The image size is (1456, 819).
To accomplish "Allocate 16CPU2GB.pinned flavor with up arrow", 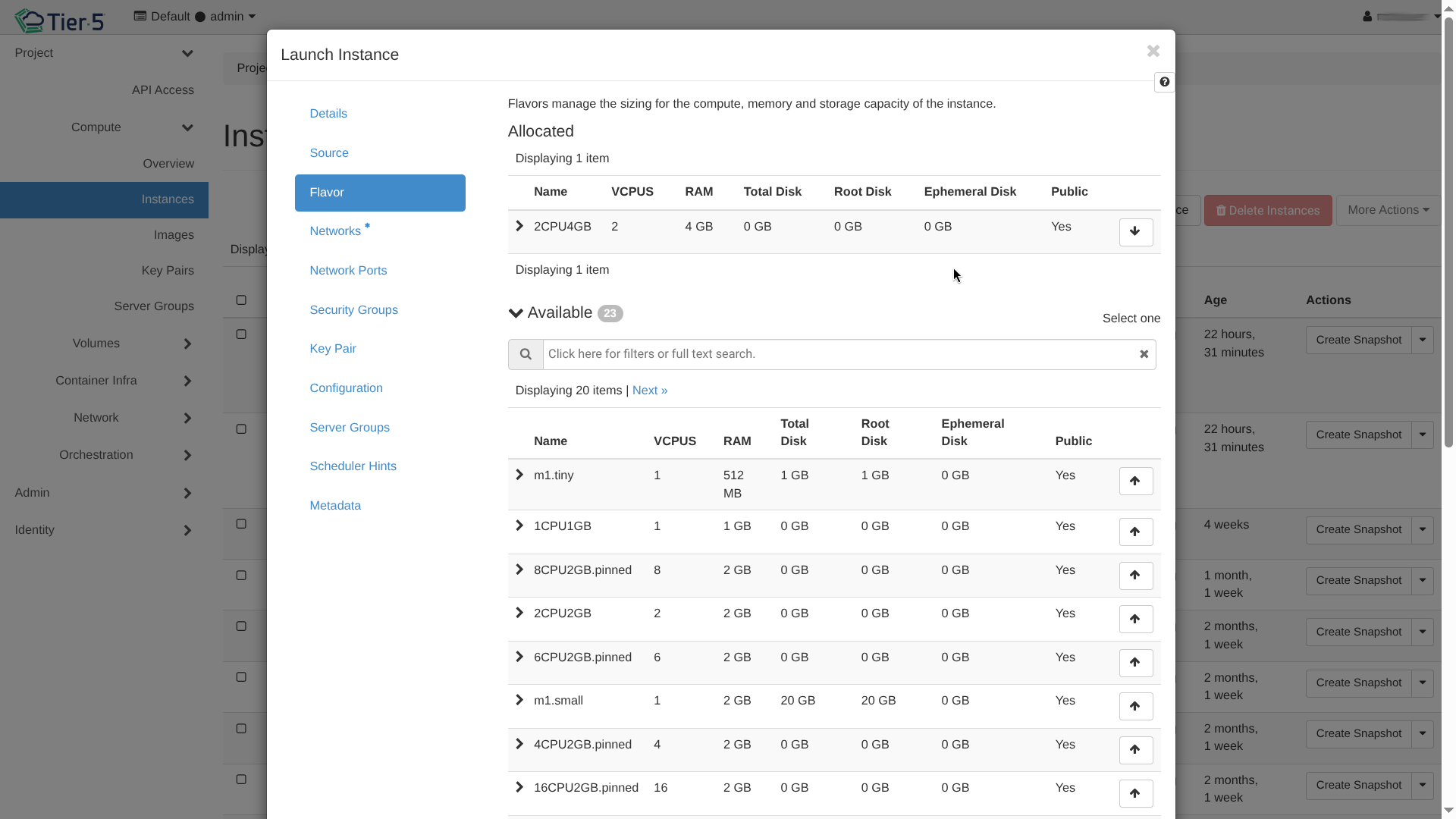I will click(1135, 793).
